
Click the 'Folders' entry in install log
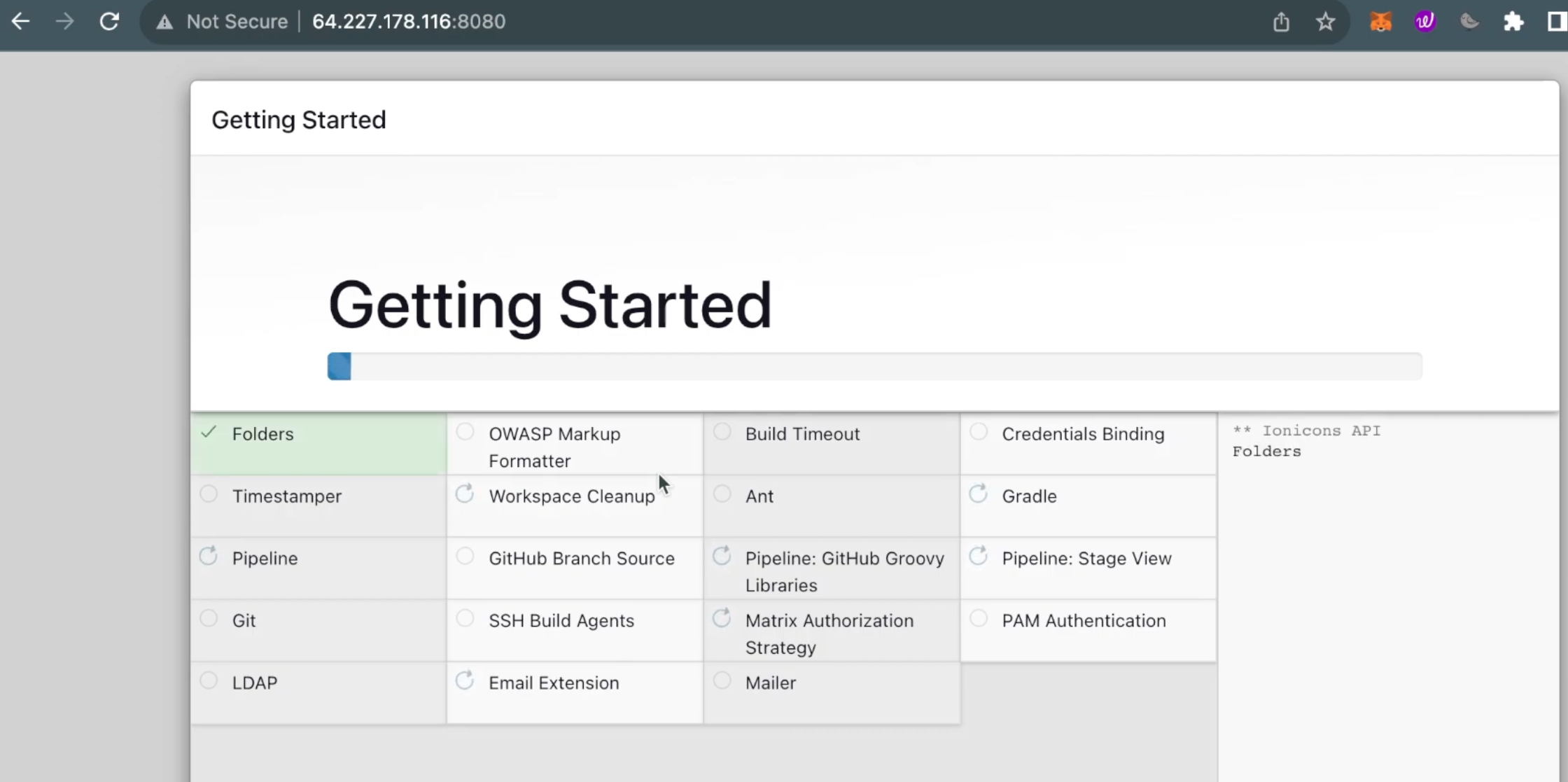pyautogui.click(x=1266, y=452)
